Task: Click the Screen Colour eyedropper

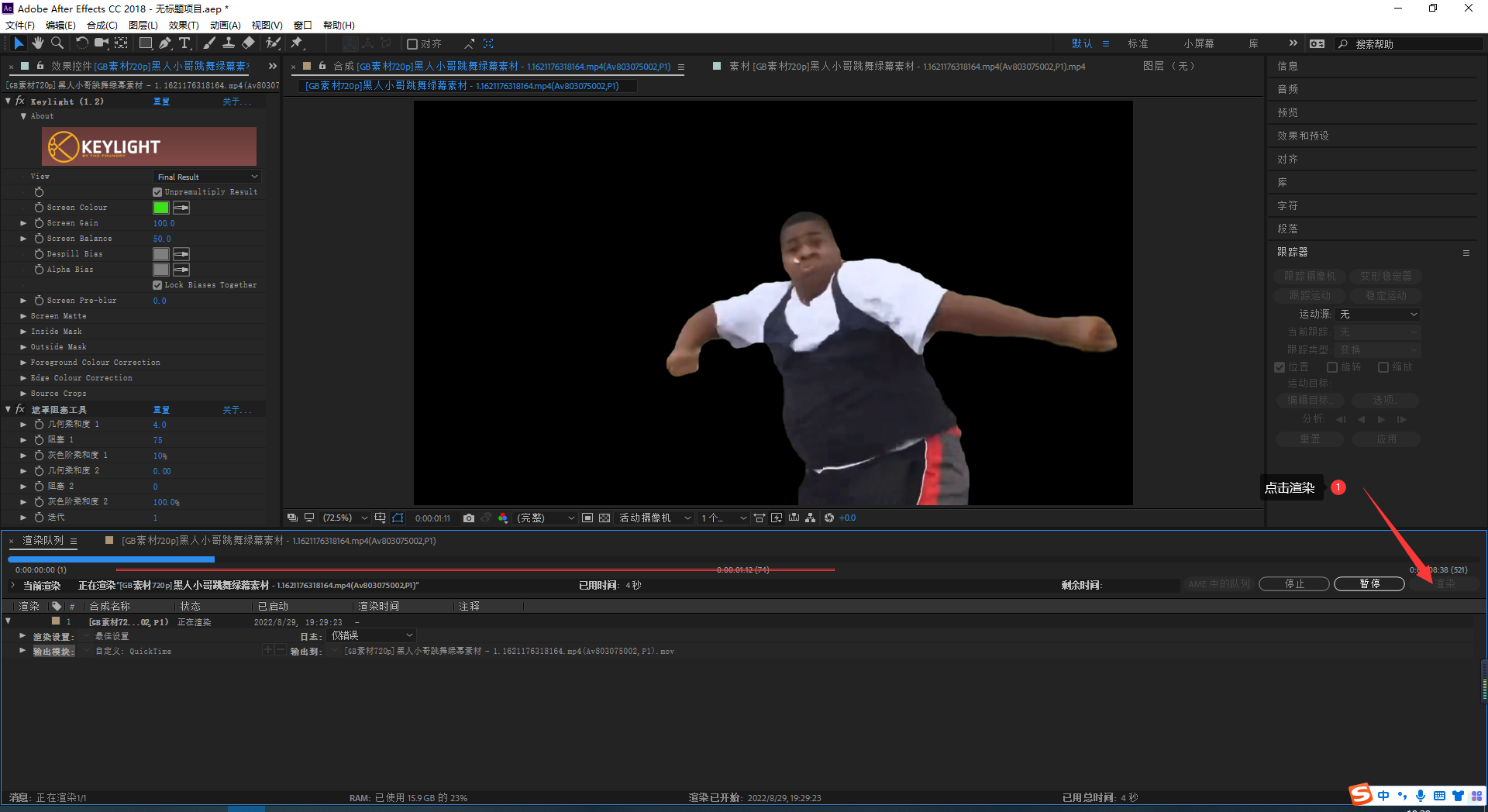Action: click(x=181, y=208)
